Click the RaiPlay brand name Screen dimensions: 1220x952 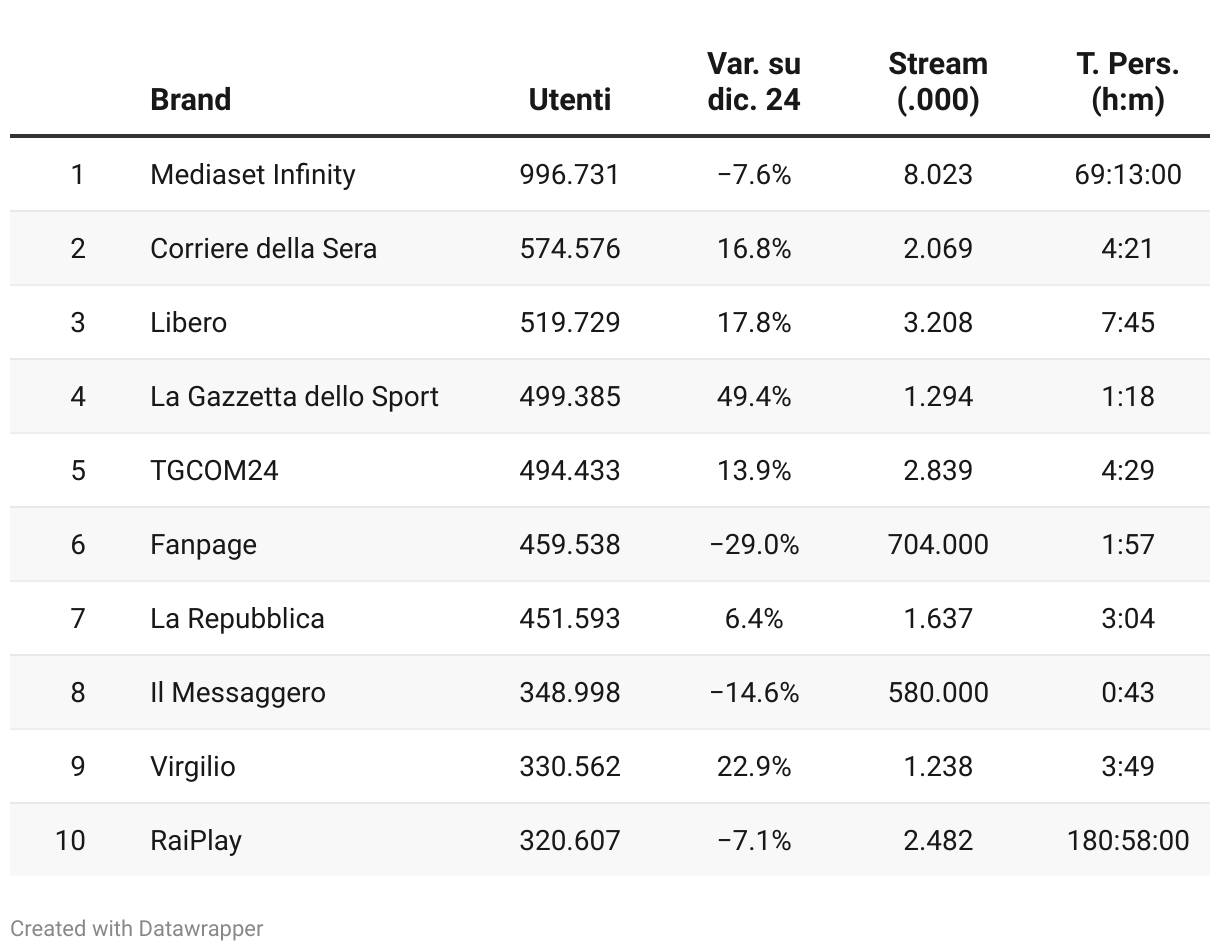point(196,840)
